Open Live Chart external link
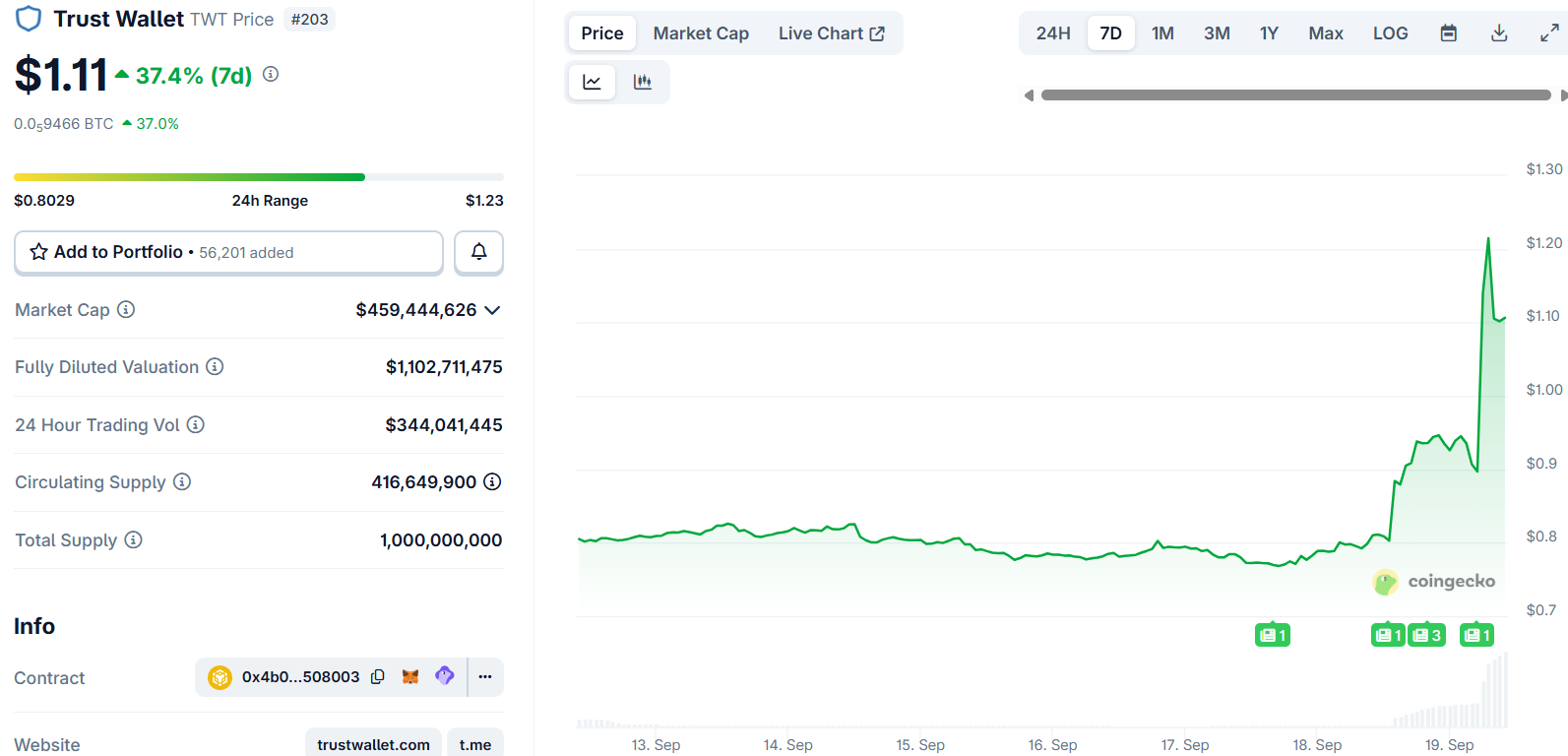This screenshot has height=756, width=1568. coord(832,33)
